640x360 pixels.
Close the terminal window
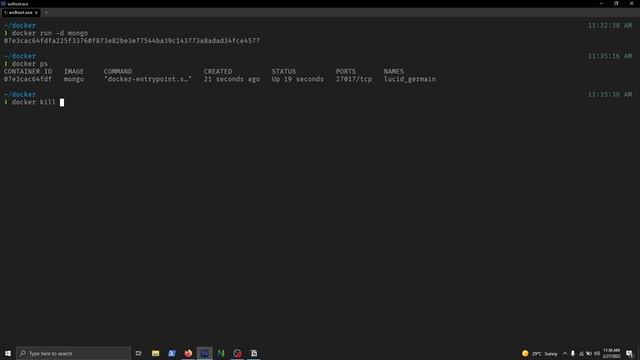tap(631, 3)
